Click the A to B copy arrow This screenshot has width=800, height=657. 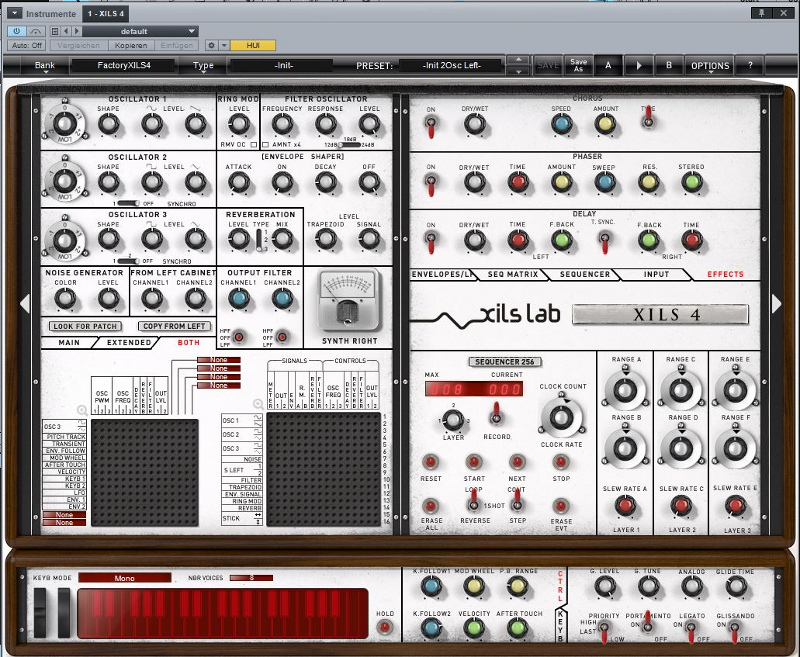pyautogui.click(x=638, y=66)
